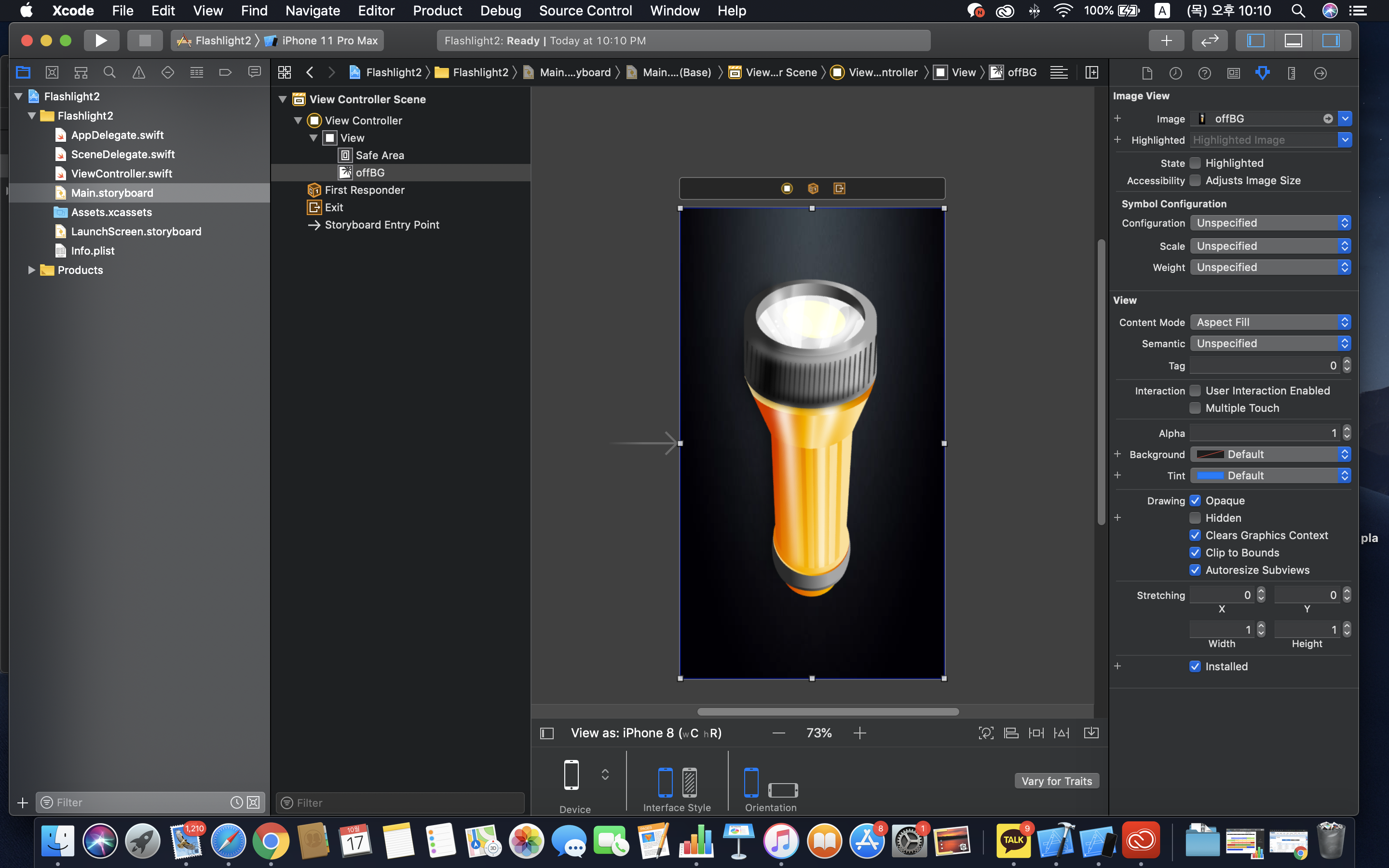Click the Tag input field
Image resolution: width=1389 pixels, height=868 pixels.
coord(1265,366)
